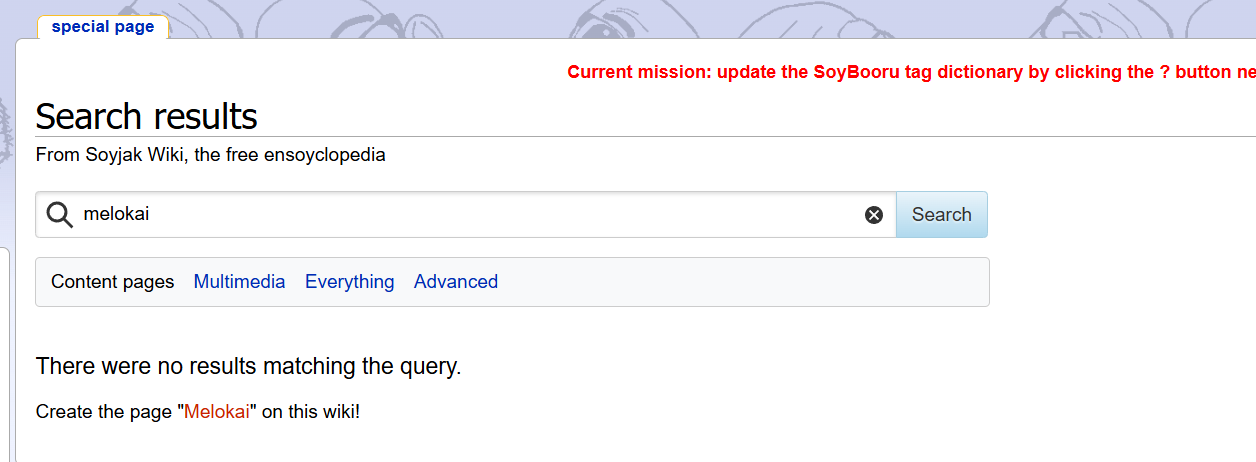
Task: Open the "special page" tab
Action: pyautogui.click(x=103, y=27)
